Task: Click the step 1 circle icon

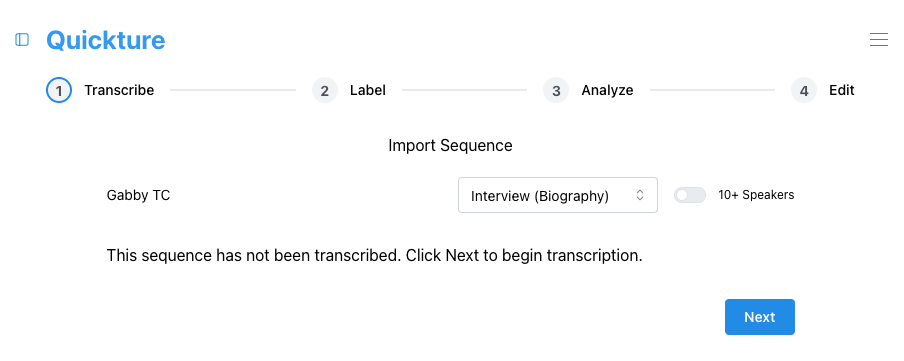Action: point(59,91)
